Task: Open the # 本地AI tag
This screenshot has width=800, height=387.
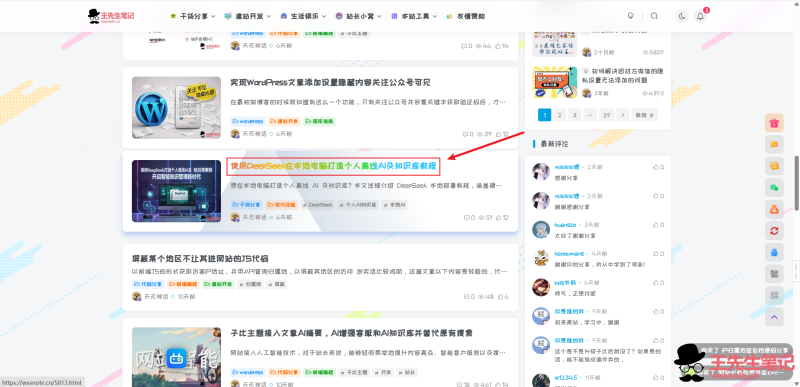Action: point(395,204)
